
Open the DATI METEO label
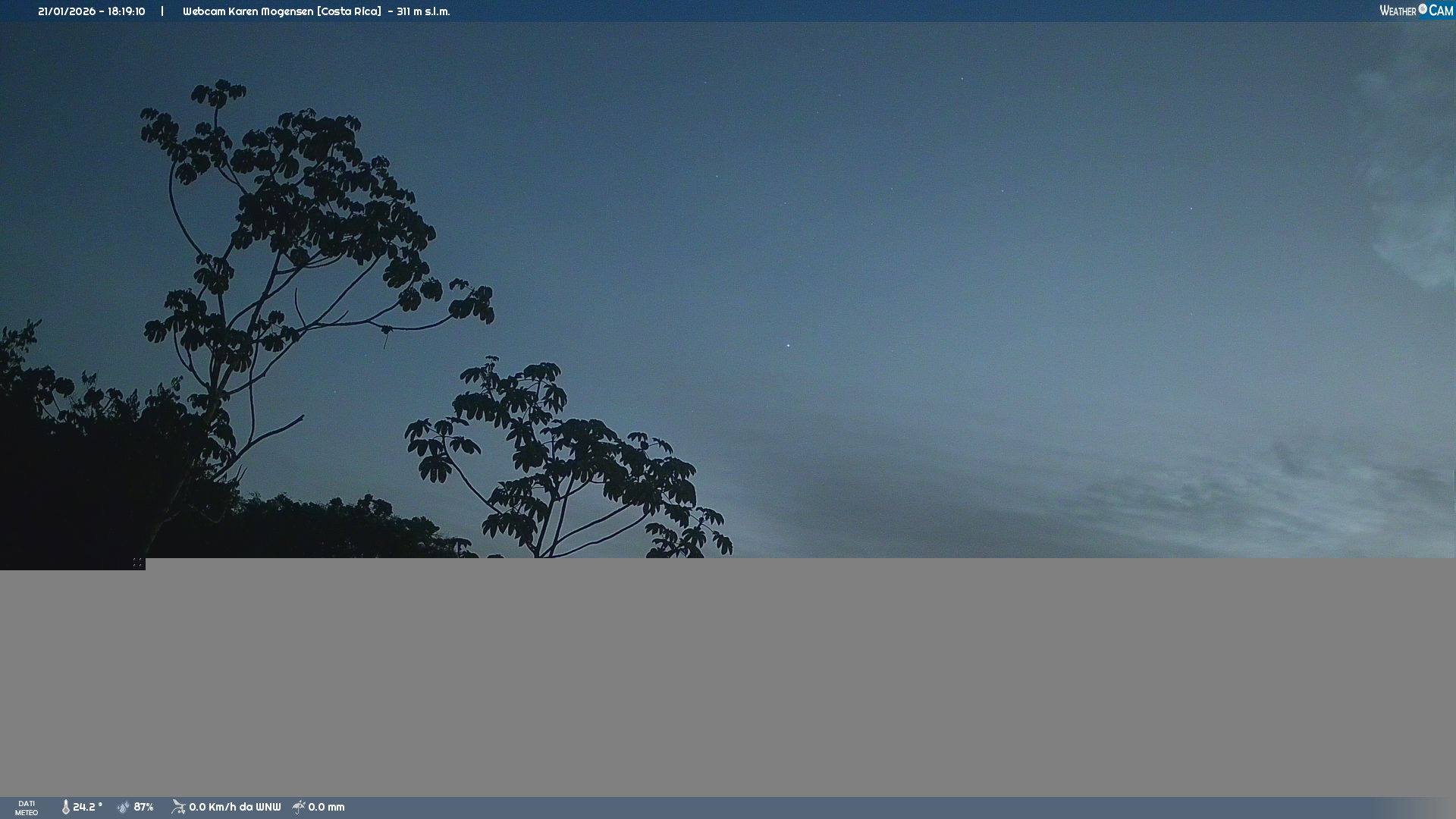tap(27, 808)
